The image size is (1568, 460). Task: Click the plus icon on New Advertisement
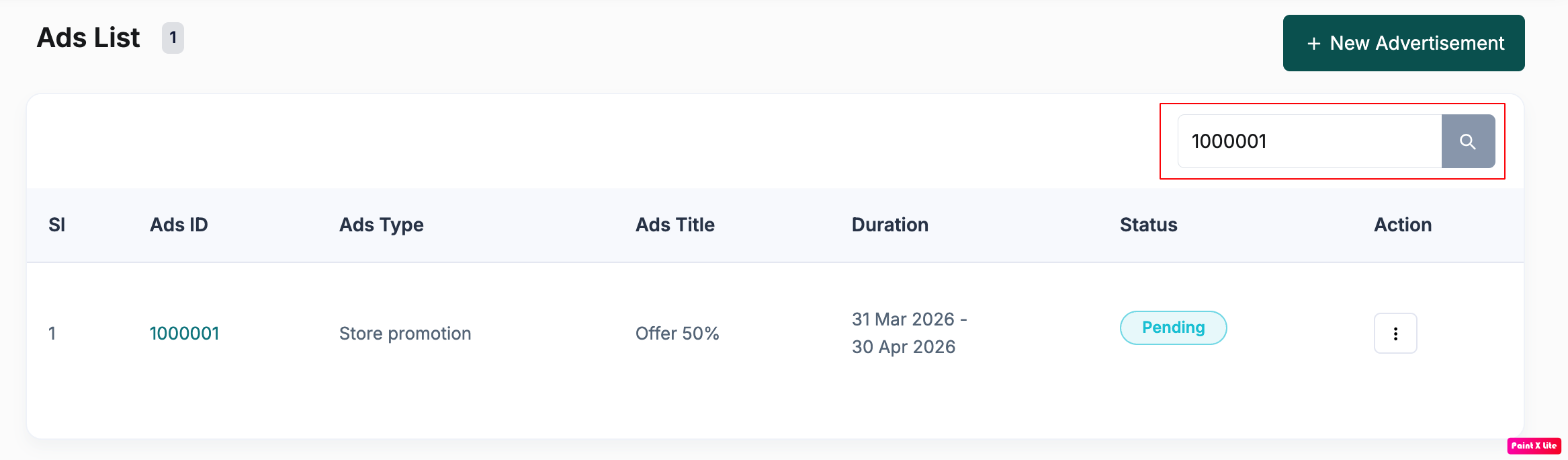[x=1314, y=44]
